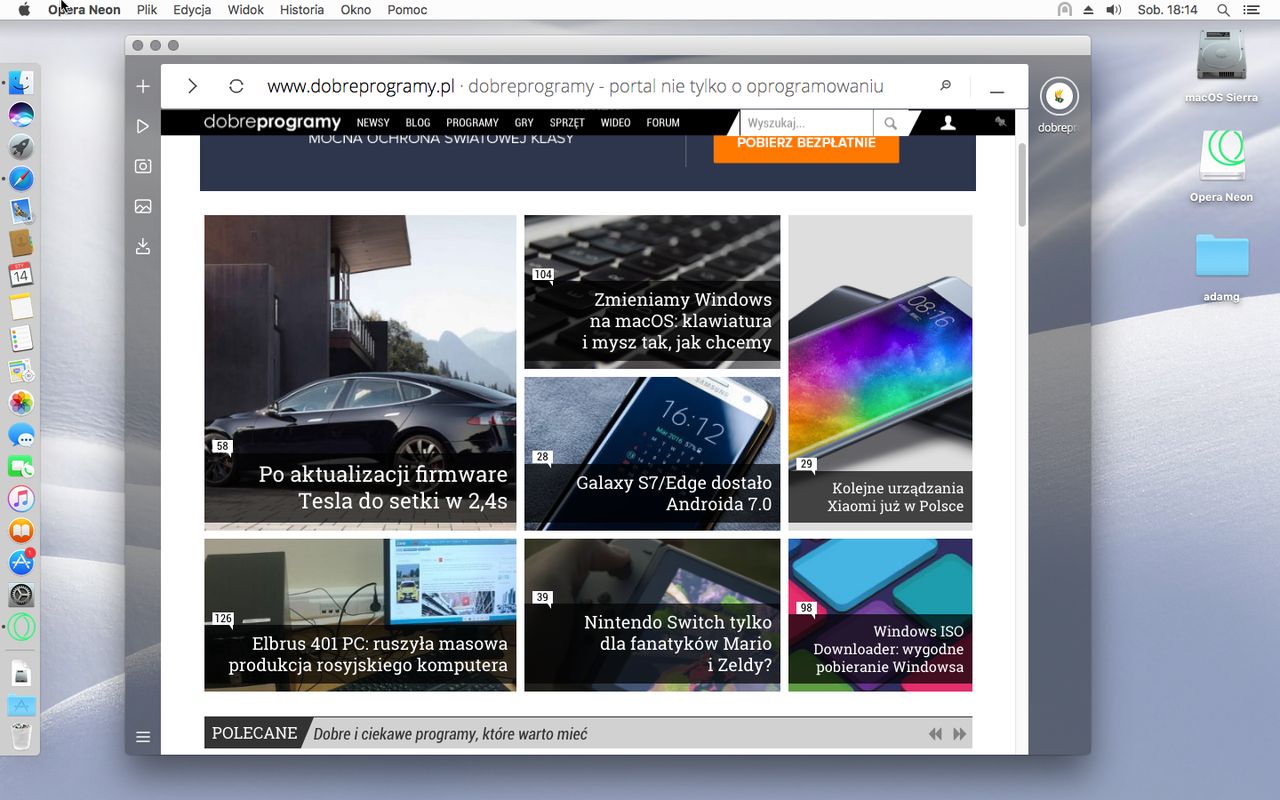Viewport: 1280px width, 800px height.
Task: Click the Spotlight search icon in menu bar
Action: coord(1222,9)
